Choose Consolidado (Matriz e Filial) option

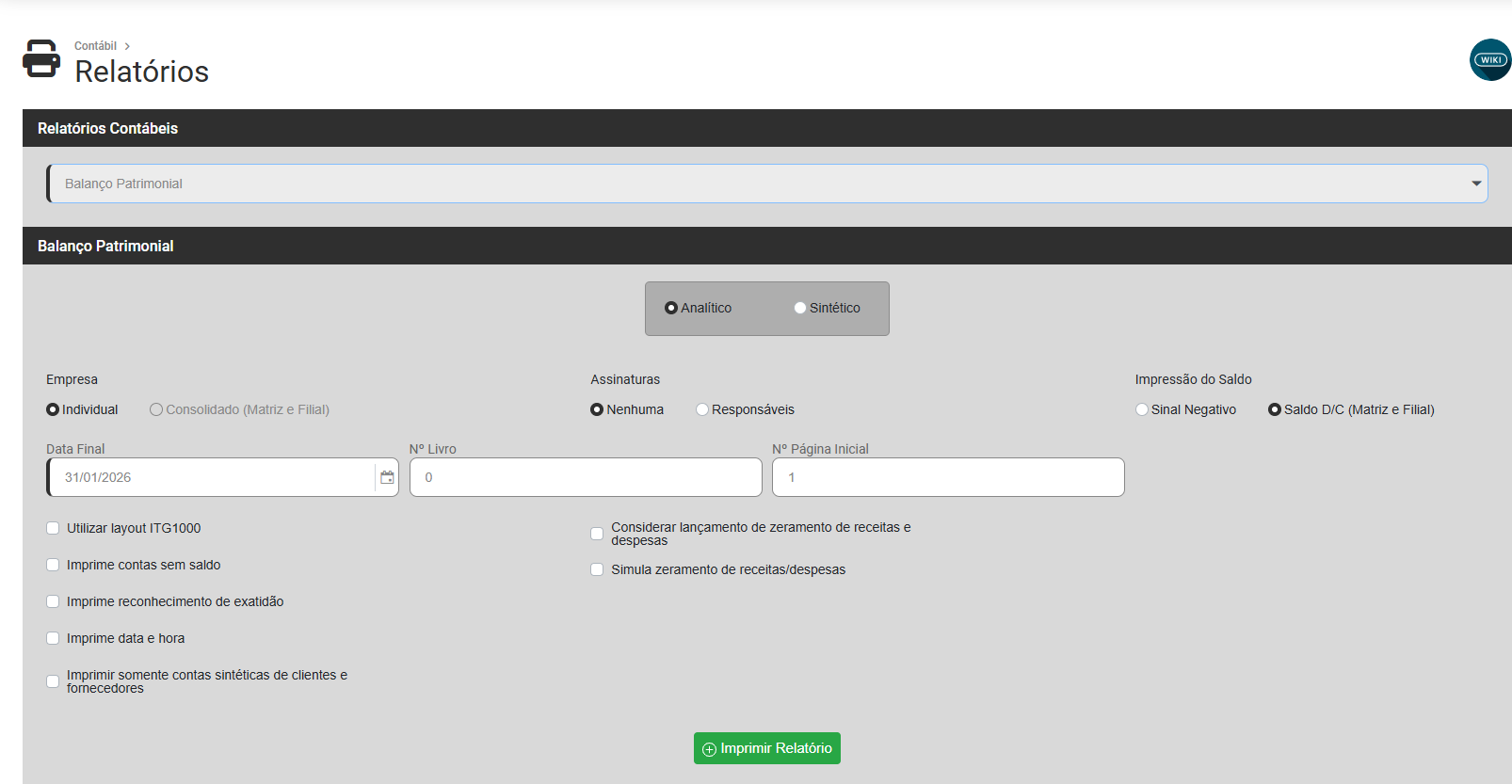click(156, 409)
